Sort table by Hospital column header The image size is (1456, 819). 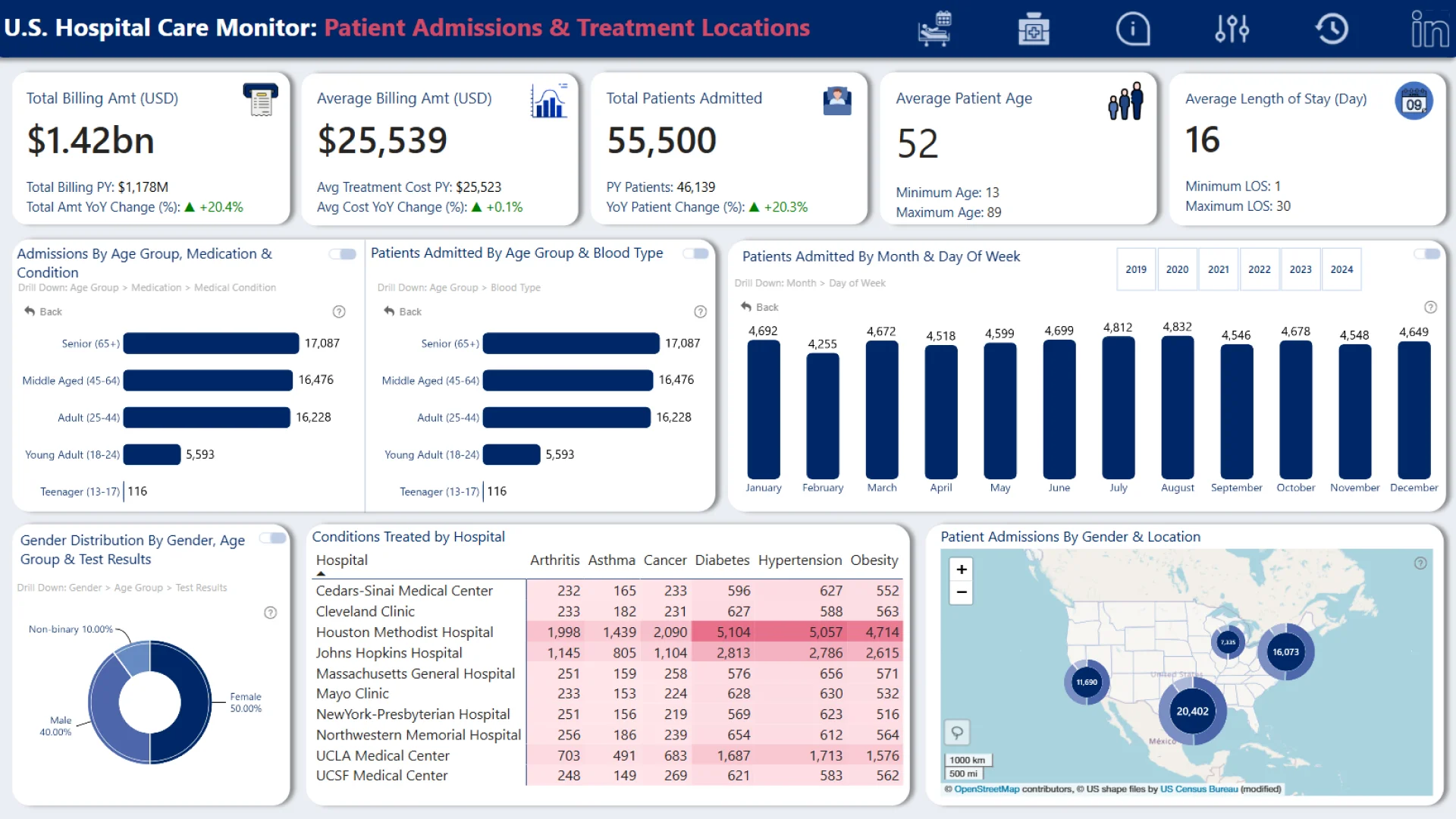coord(342,560)
